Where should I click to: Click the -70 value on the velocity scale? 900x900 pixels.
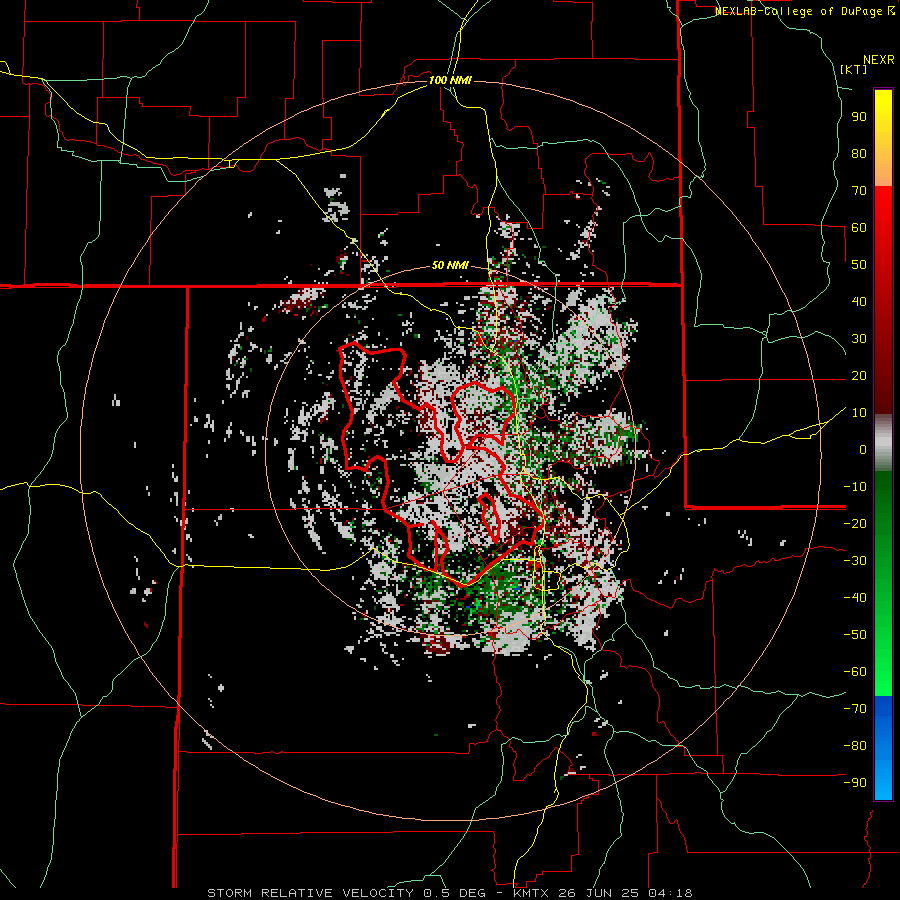click(x=855, y=709)
